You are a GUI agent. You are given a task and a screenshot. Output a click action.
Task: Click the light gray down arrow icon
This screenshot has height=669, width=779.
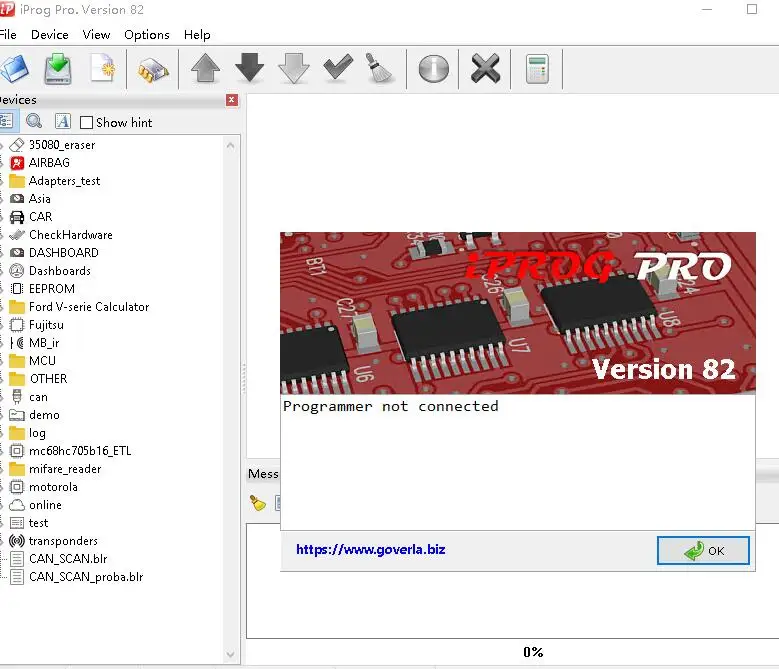(294, 68)
